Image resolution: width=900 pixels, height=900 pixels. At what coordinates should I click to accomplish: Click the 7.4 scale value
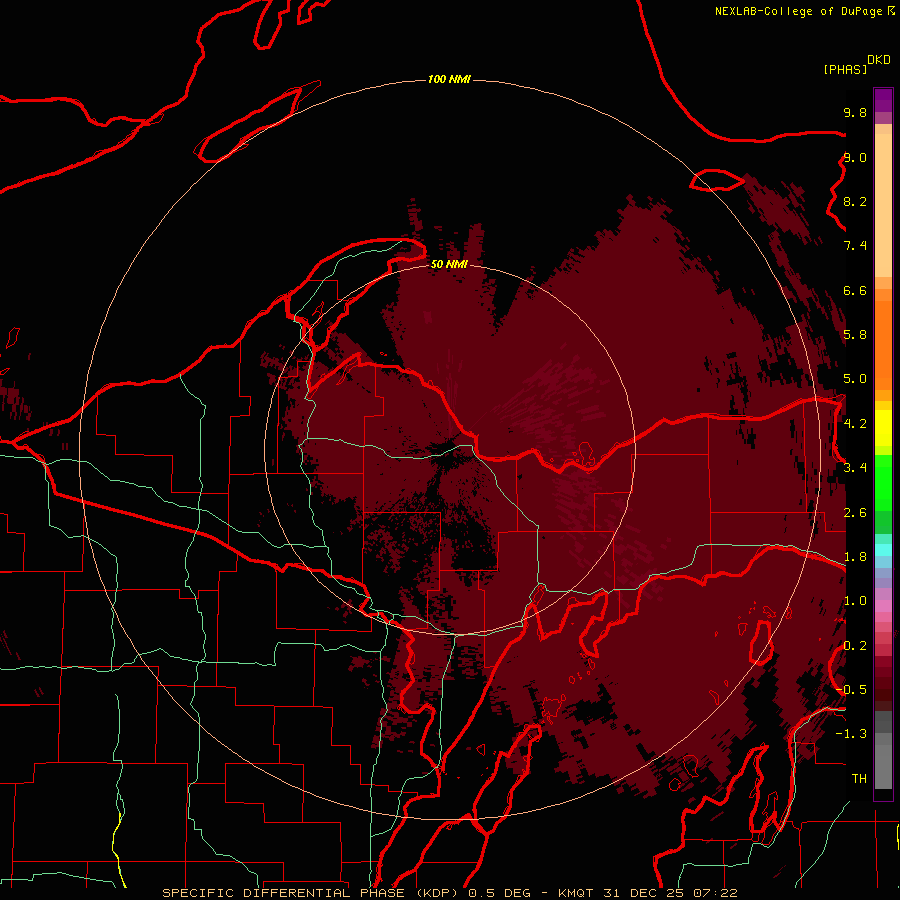tap(855, 246)
